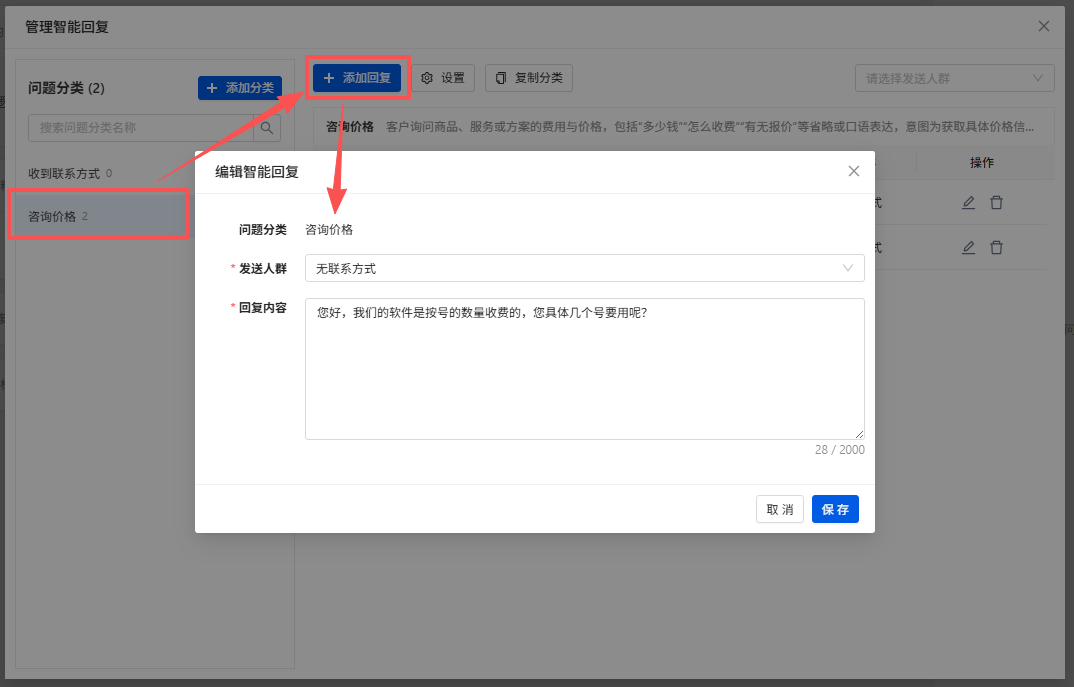
Task: Click the trash delete icon in the second table row
Action: 997,248
